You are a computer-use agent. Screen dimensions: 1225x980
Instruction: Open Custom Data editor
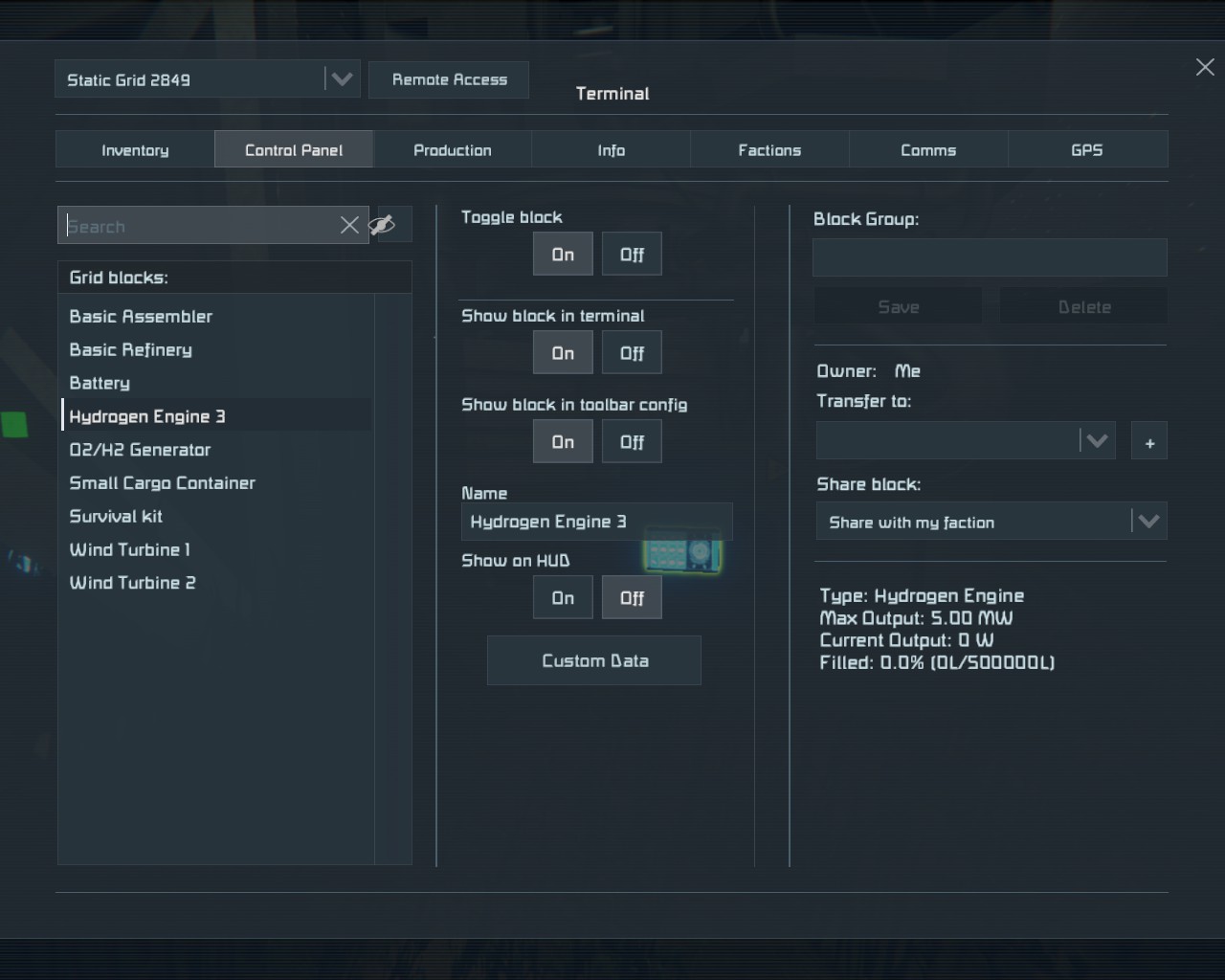point(594,660)
